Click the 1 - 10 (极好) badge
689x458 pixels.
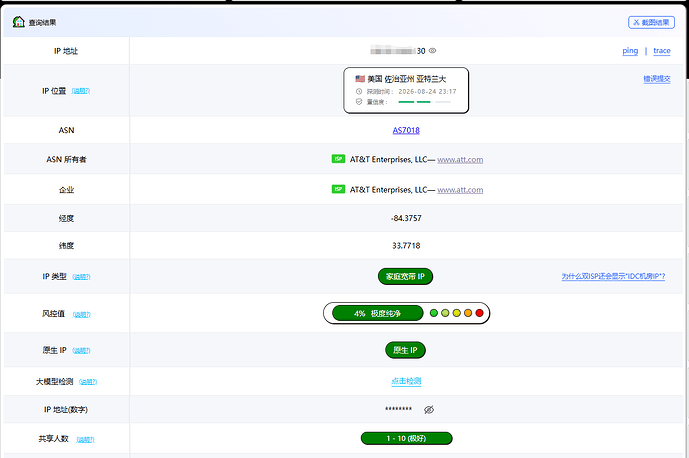tap(406, 438)
